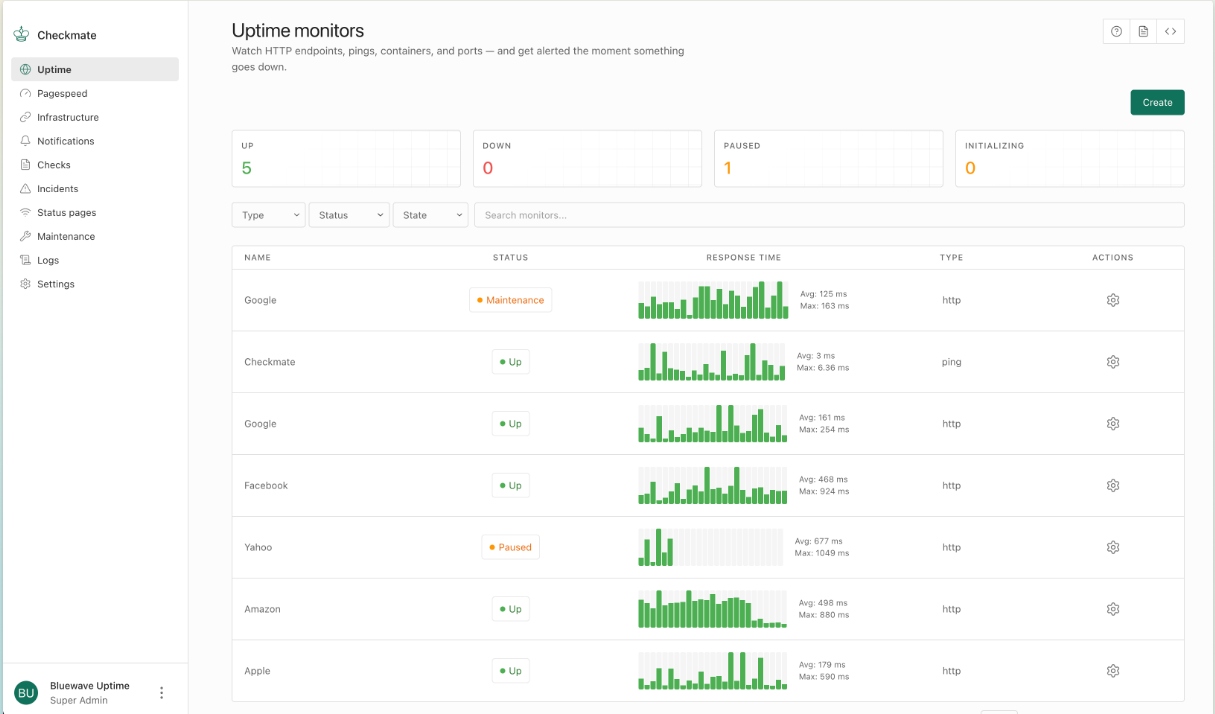Click the Create button
Image resolution: width=1215 pixels, height=714 pixels.
click(1157, 102)
